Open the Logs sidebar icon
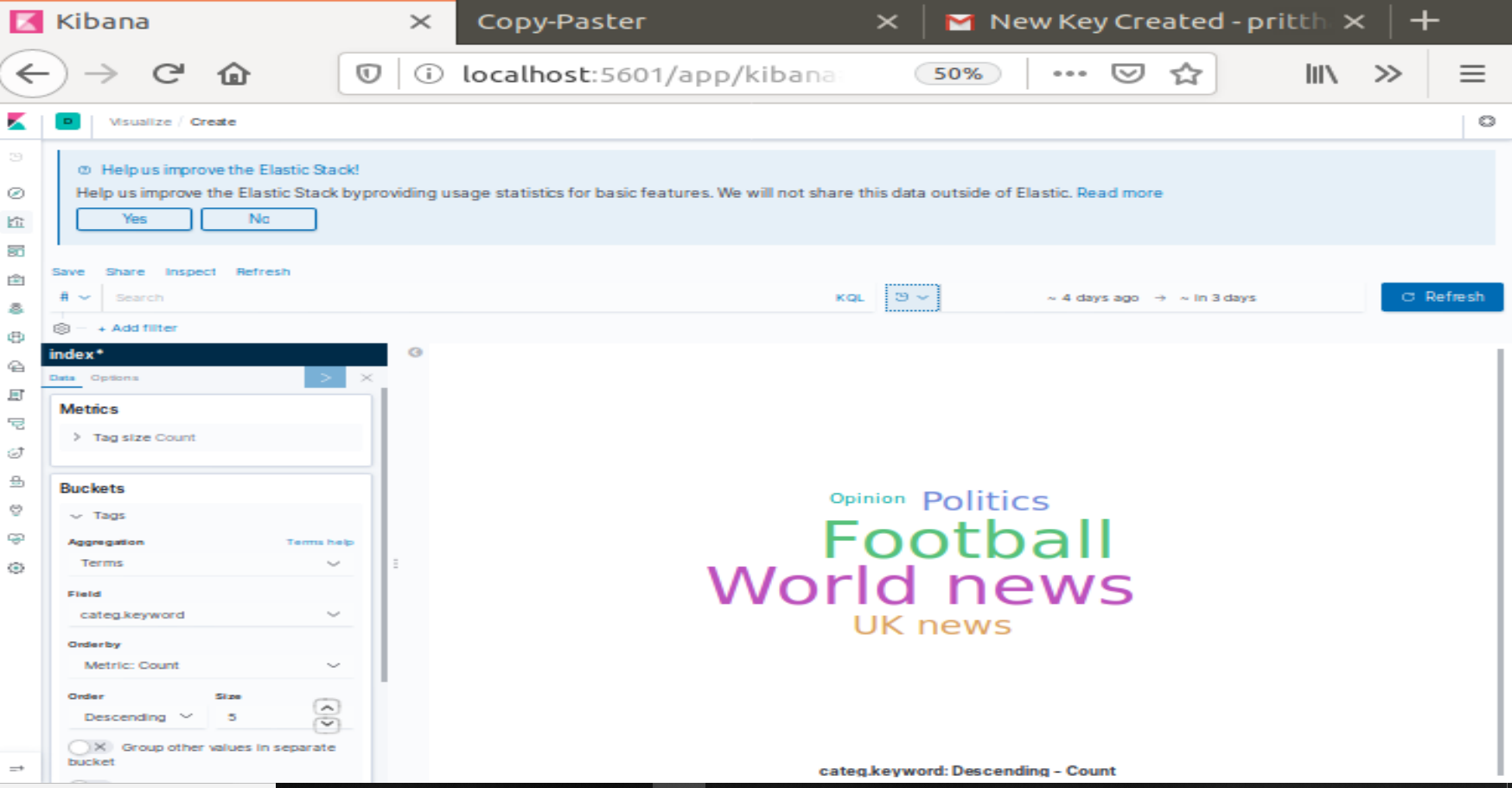 click(x=16, y=395)
